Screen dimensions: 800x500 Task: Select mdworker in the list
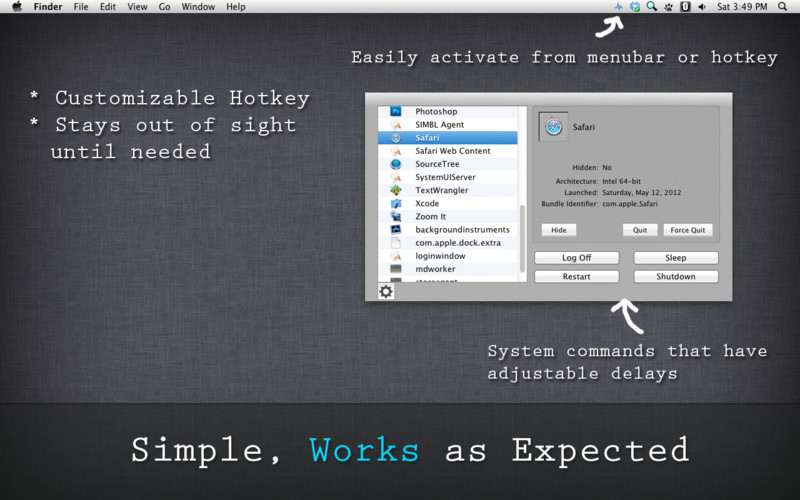(x=447, y=269)
